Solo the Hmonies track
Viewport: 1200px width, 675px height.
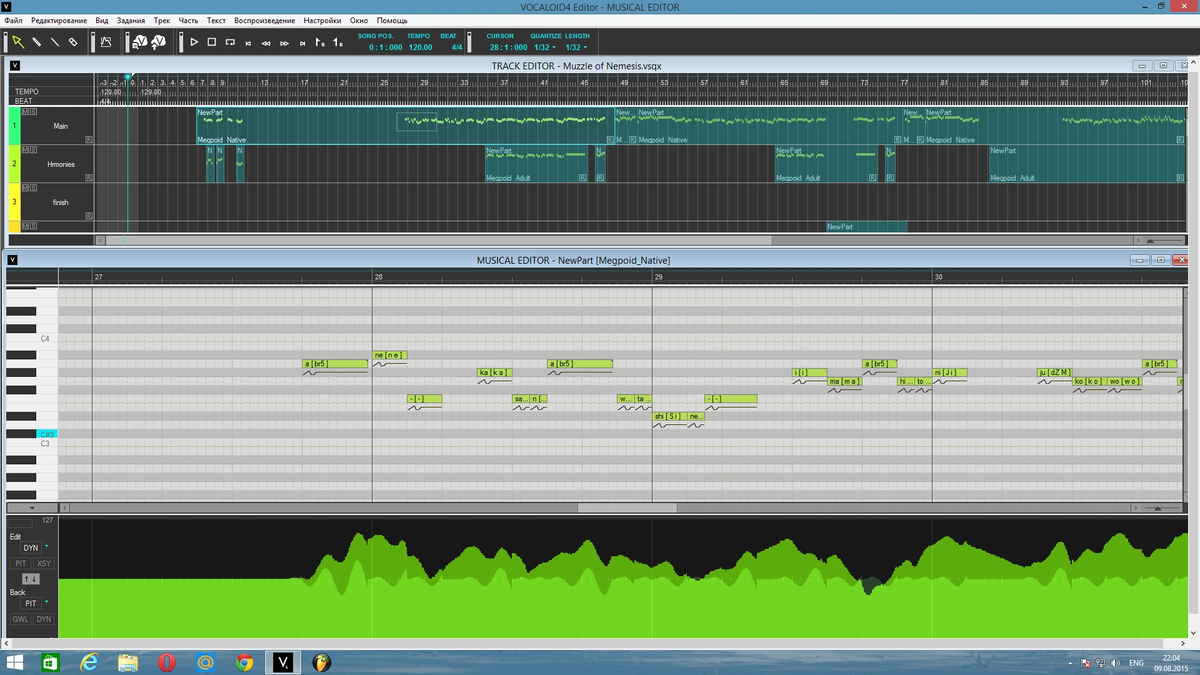[33, 149]
